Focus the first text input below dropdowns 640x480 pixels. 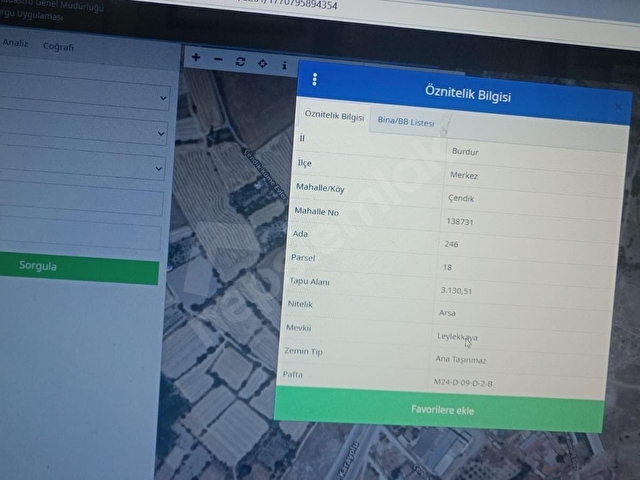tap(81, 199)
